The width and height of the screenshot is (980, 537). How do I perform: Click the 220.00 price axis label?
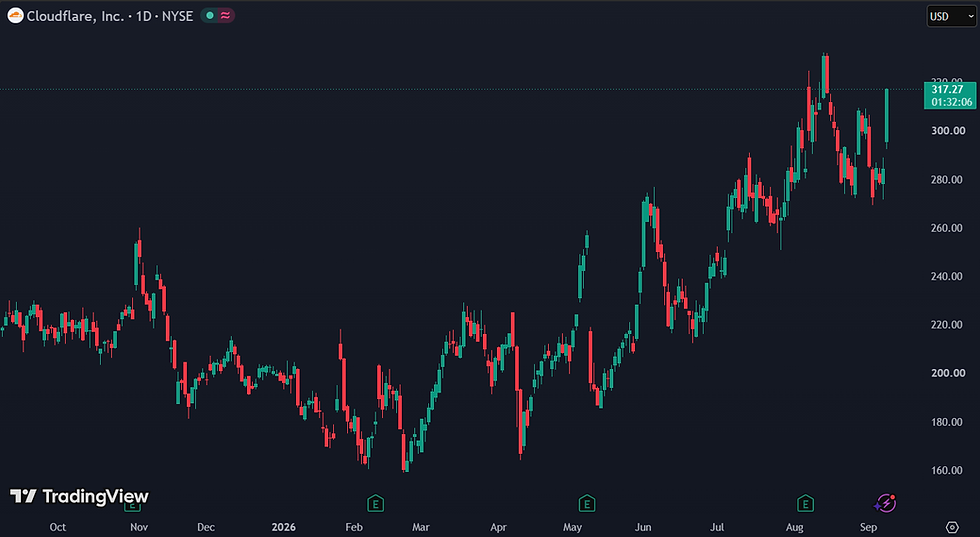pos(947,324)
